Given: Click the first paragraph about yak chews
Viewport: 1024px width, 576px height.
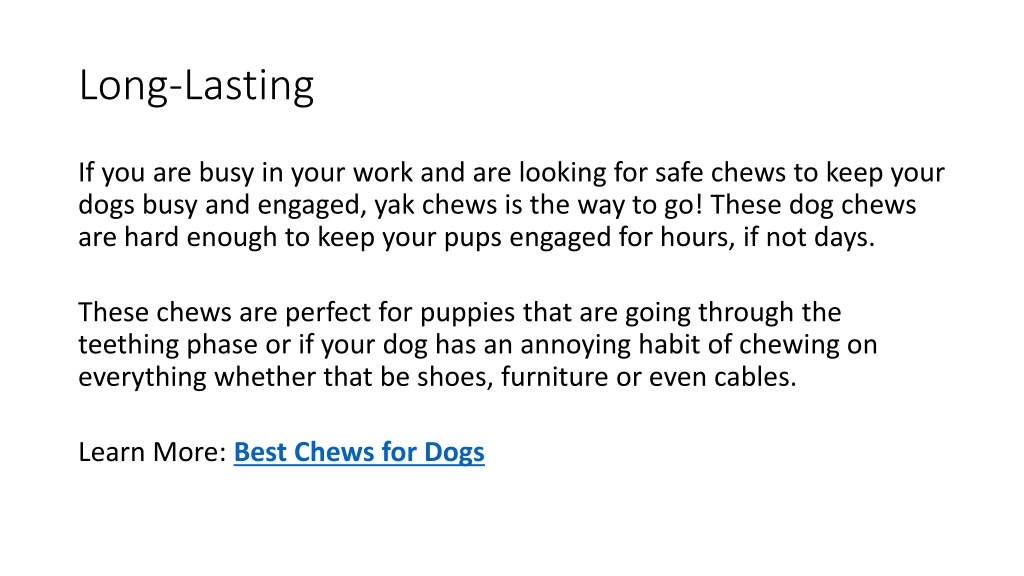Looking at the screenshot, I should click(511, 205).
